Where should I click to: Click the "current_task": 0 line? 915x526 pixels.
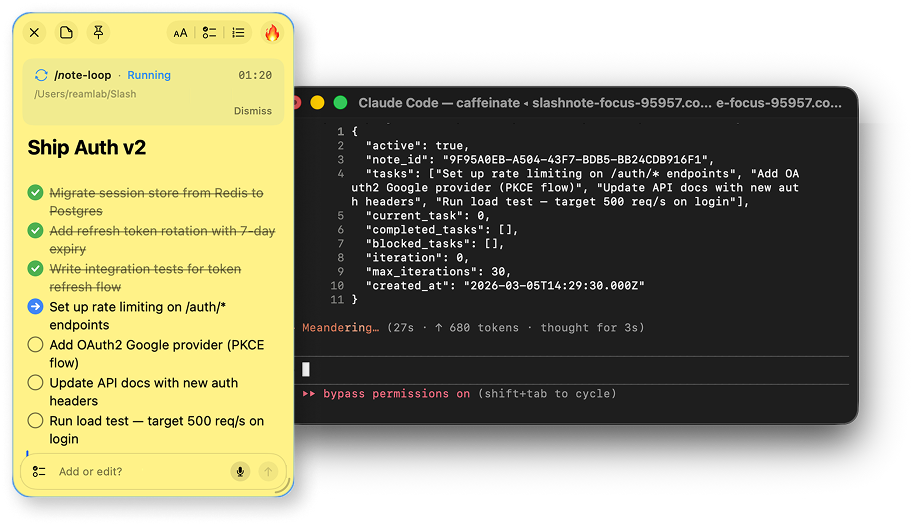coord(428,215)
